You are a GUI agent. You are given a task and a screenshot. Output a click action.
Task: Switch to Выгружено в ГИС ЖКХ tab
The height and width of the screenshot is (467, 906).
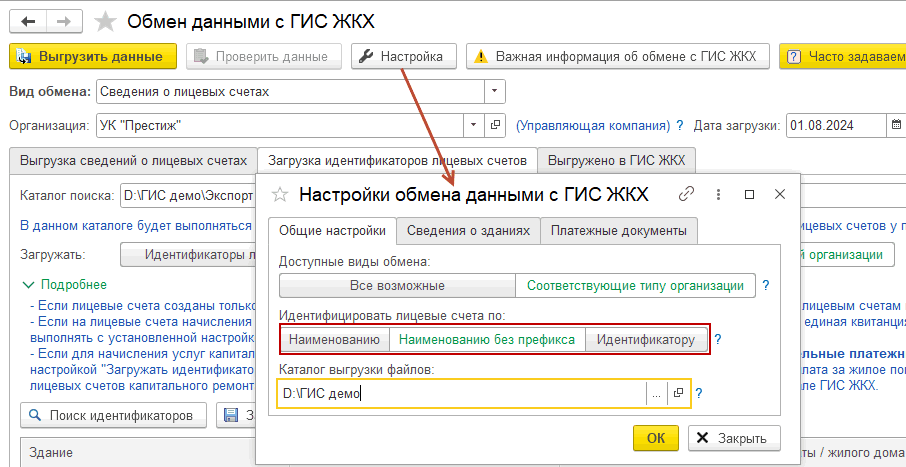pyautogui.click(x=617, y=160)
